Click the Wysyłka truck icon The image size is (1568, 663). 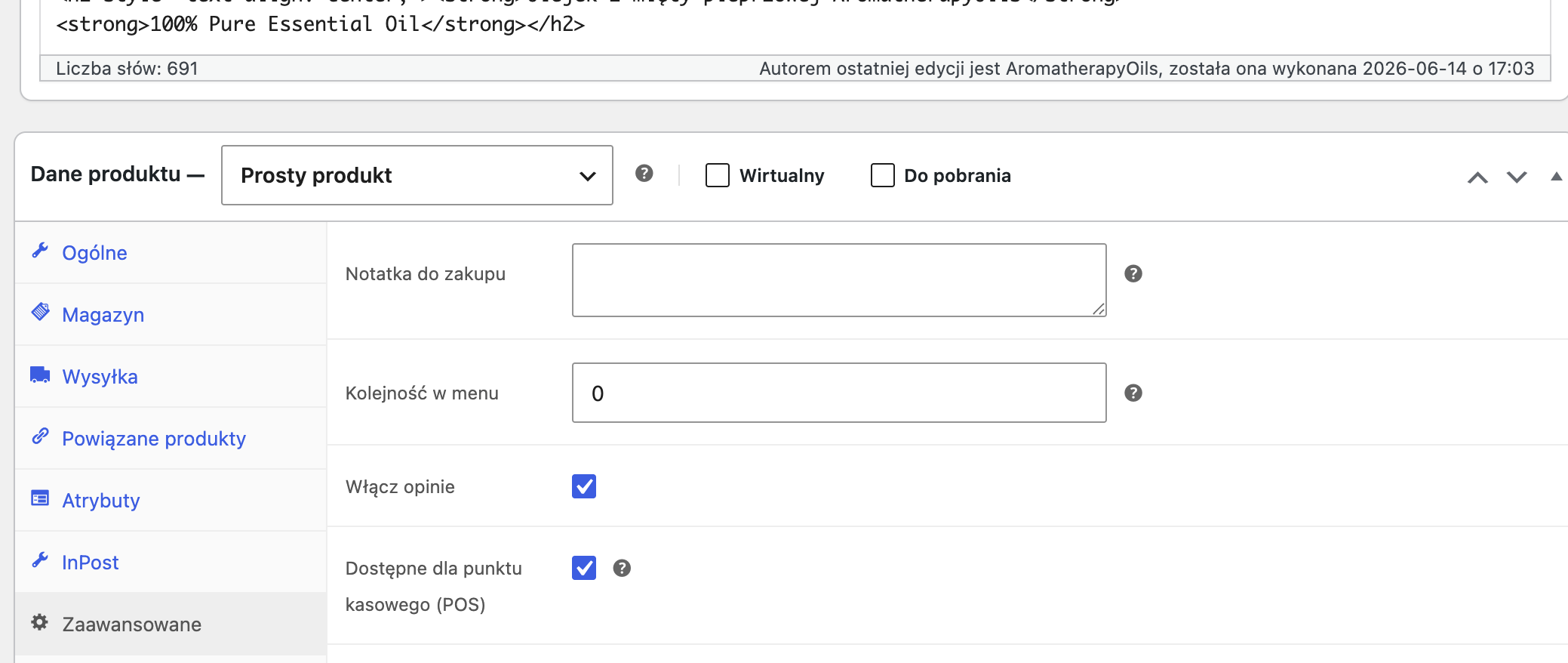pyautogui.click(x=40, y=375)
